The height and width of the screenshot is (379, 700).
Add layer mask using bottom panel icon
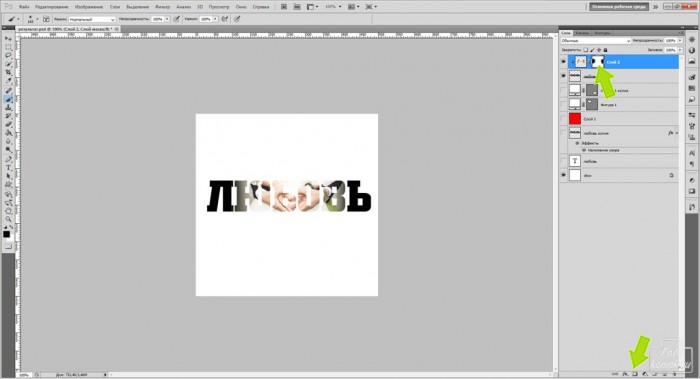(635, 374)
